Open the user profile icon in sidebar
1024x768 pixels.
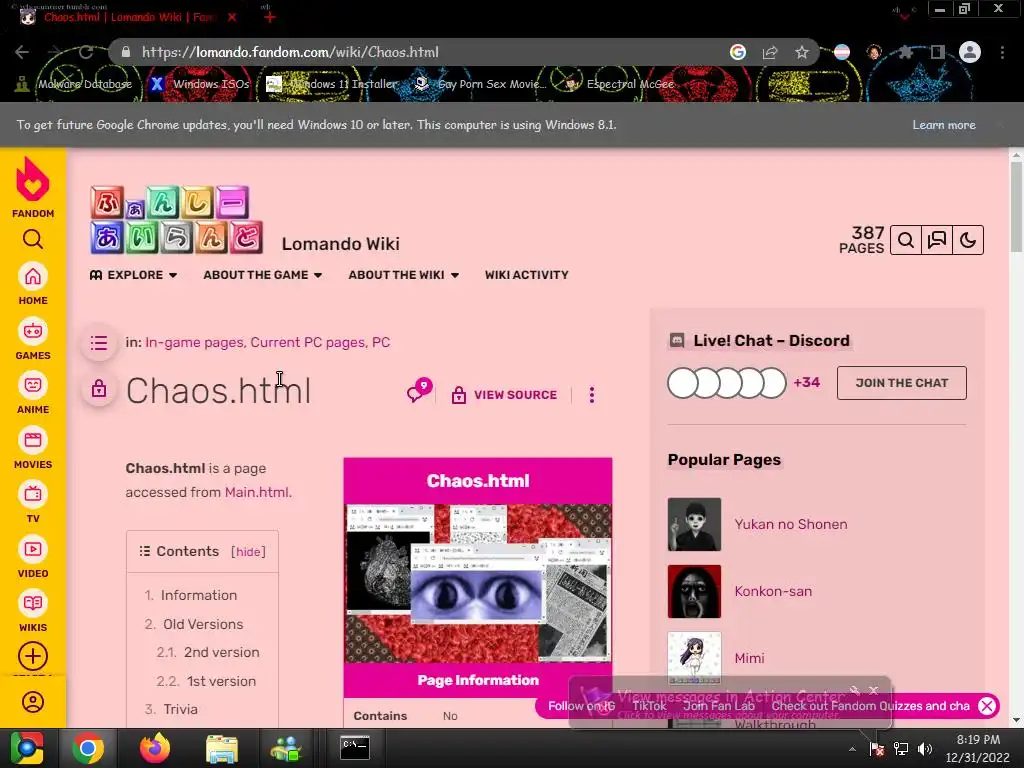(33, 702)
